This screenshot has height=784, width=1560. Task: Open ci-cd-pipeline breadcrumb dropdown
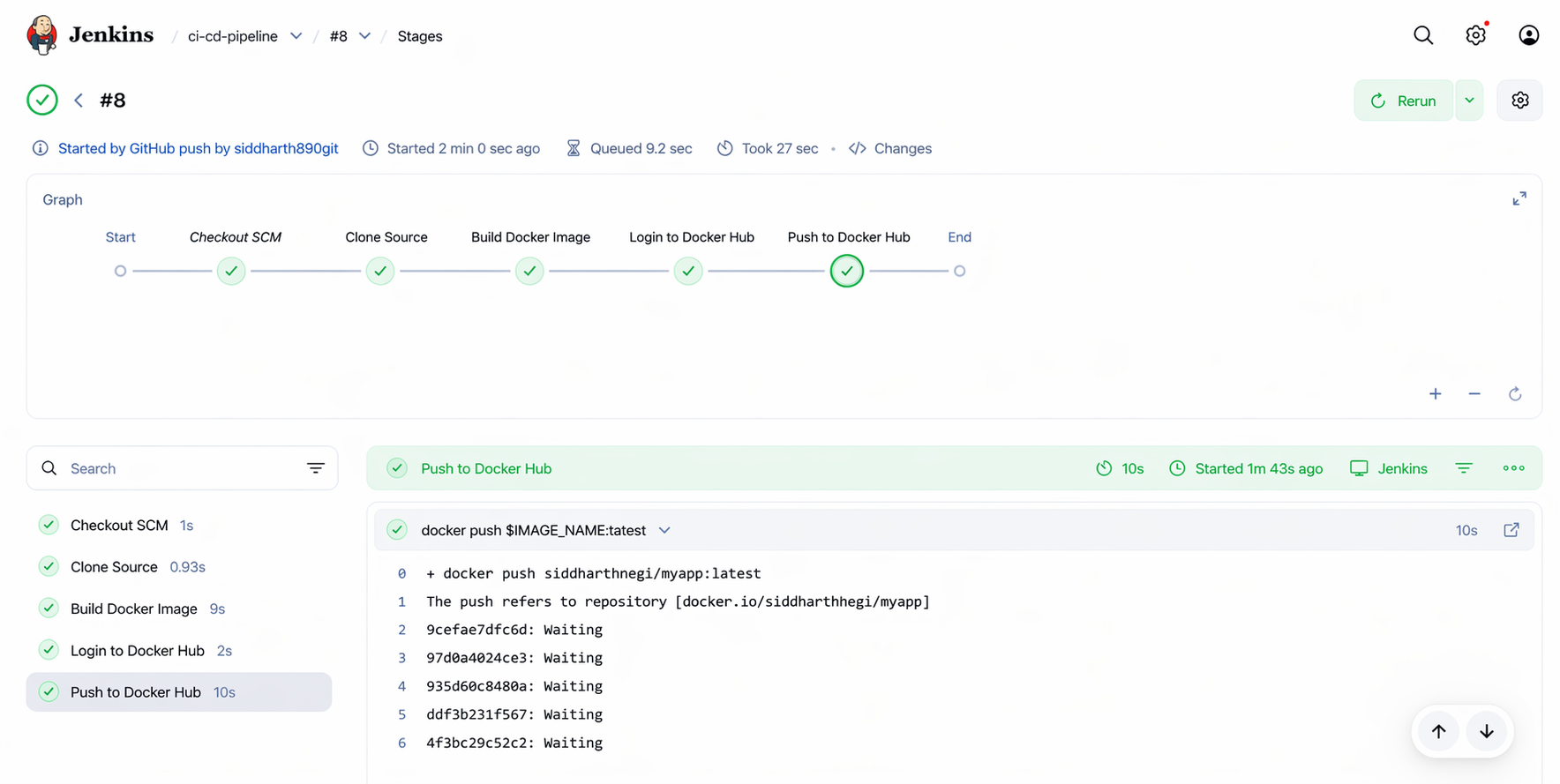(296, 36)
